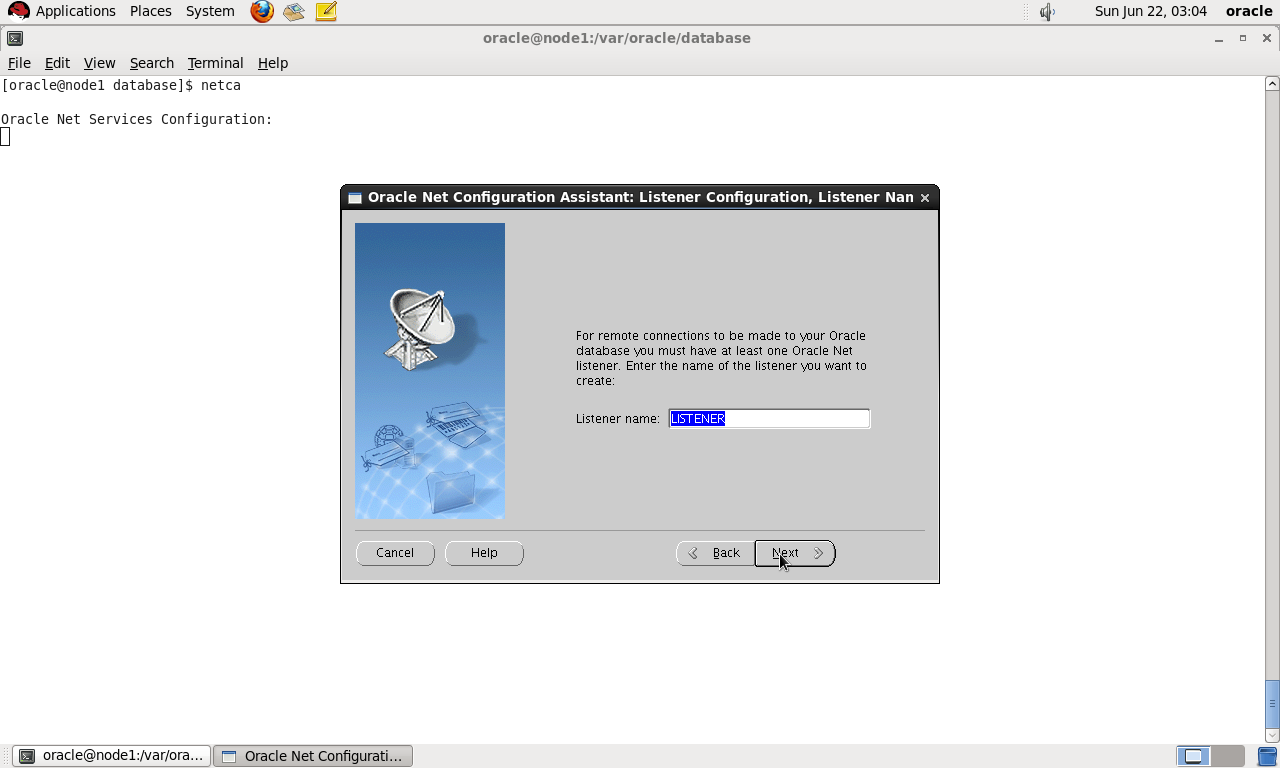Open the Terminal menu in menu bar
The height and width of the screenshot is (768, 1280).
click(x=215, y=62)
